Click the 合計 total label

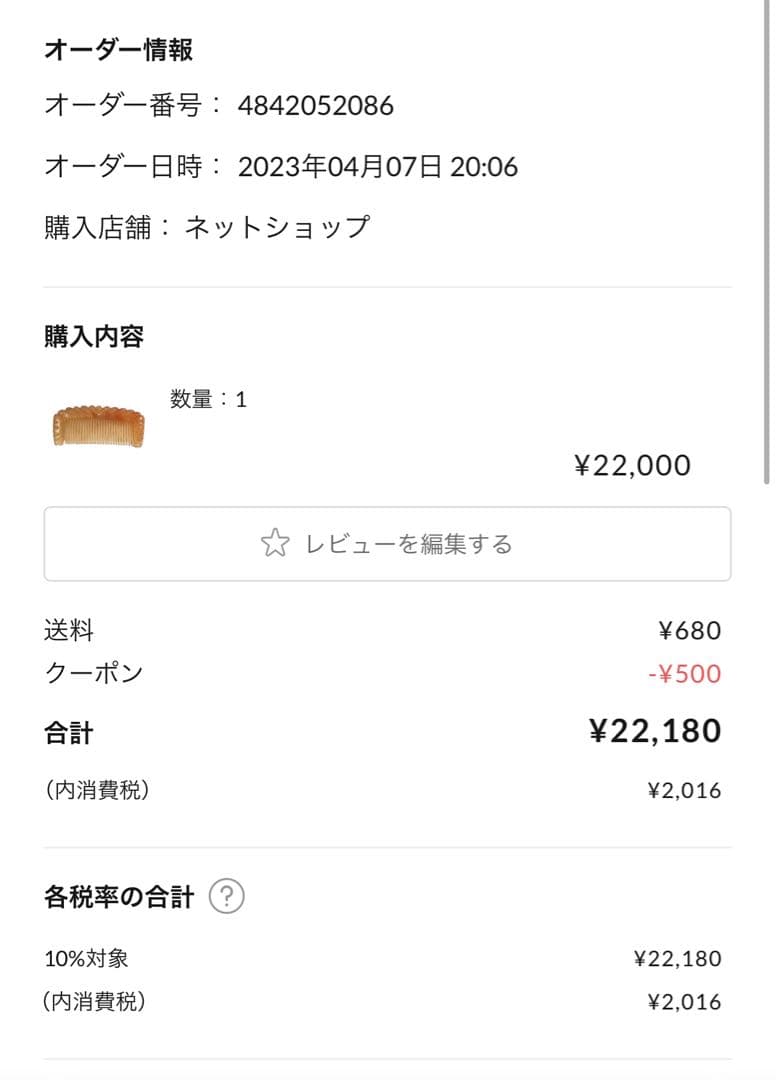coord(69,733)
